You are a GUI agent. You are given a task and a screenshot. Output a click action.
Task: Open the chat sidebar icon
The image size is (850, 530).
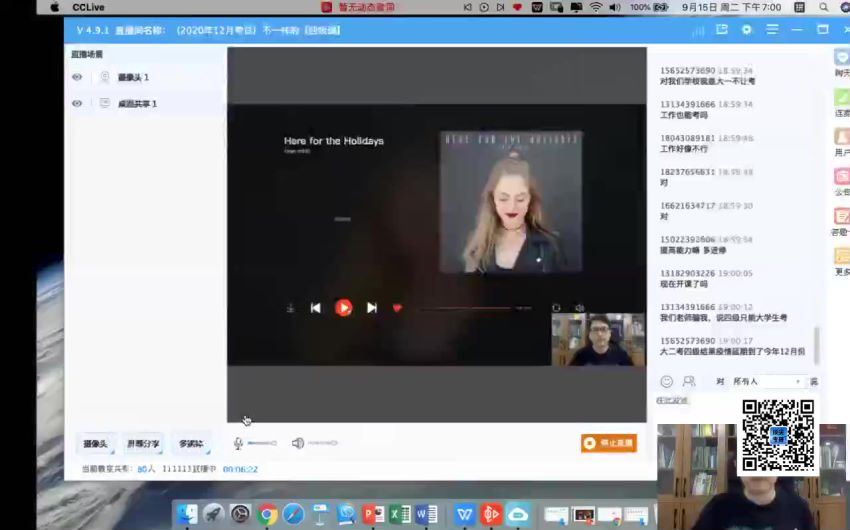click(842, 57)
